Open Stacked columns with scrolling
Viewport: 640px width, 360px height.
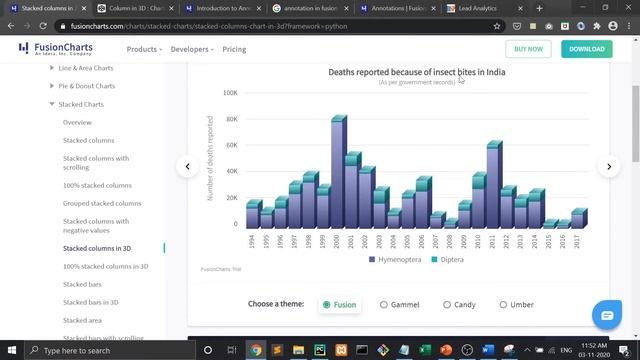pyautogui.click(x=96, y=163)
